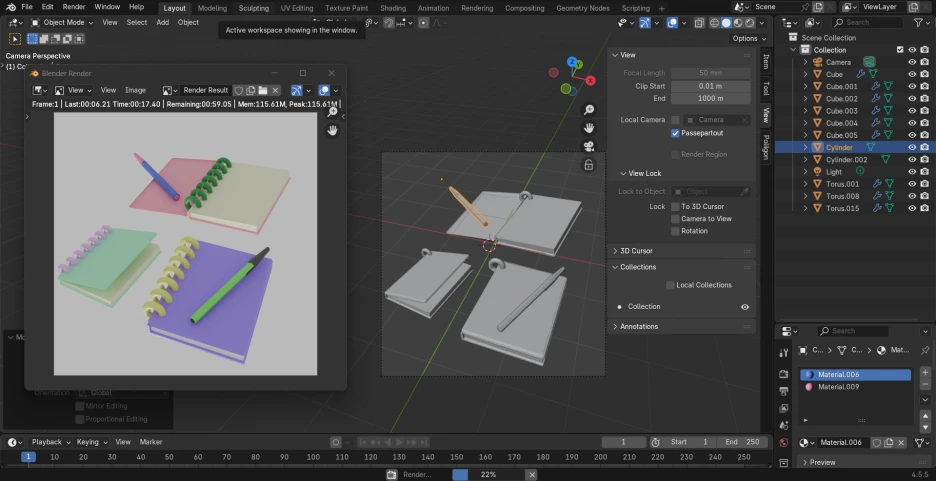Expand the Annotations panel

click(x=638, y=326)
